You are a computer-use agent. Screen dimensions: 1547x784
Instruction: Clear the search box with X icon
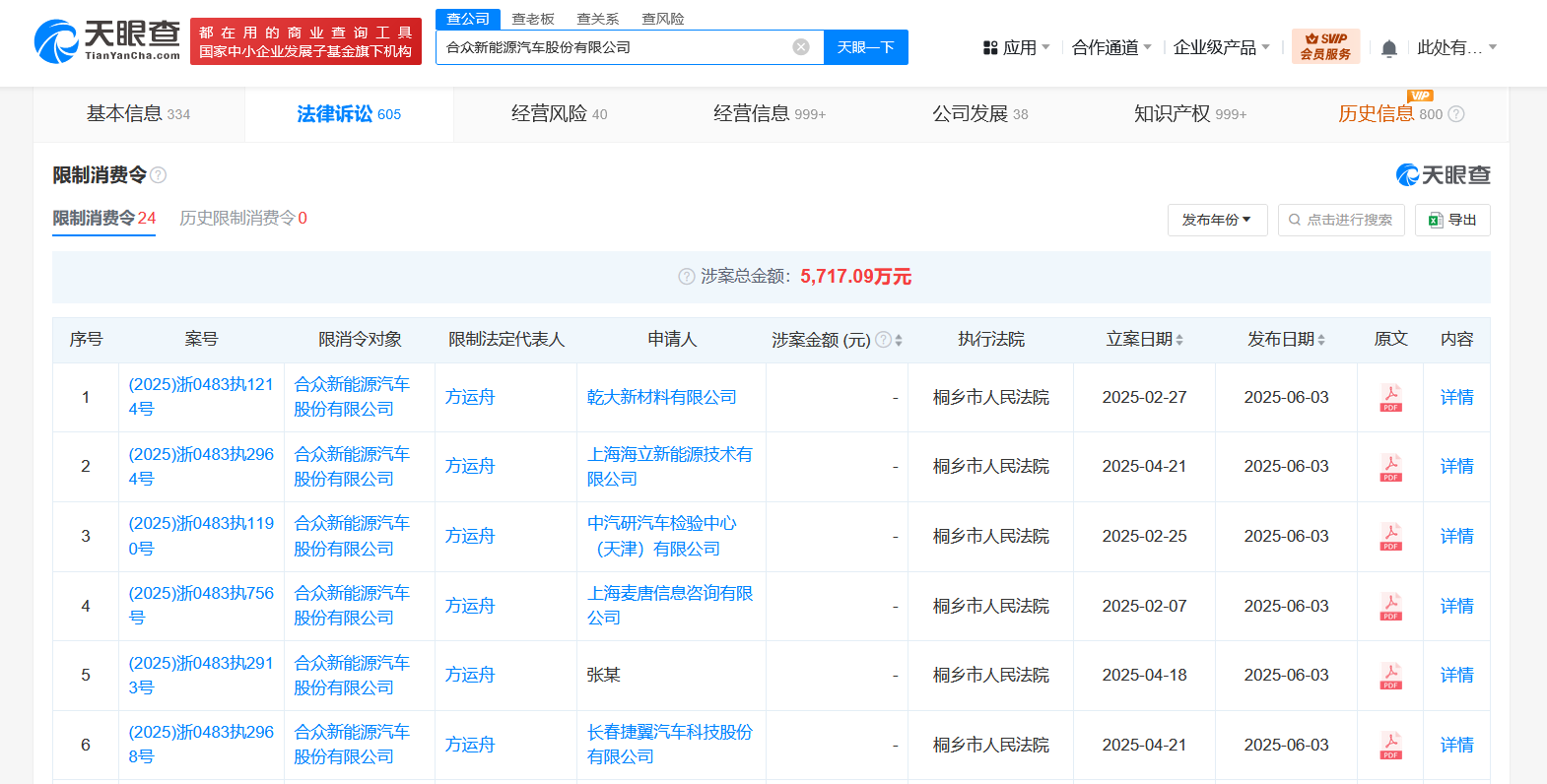(x=801, y=47)
